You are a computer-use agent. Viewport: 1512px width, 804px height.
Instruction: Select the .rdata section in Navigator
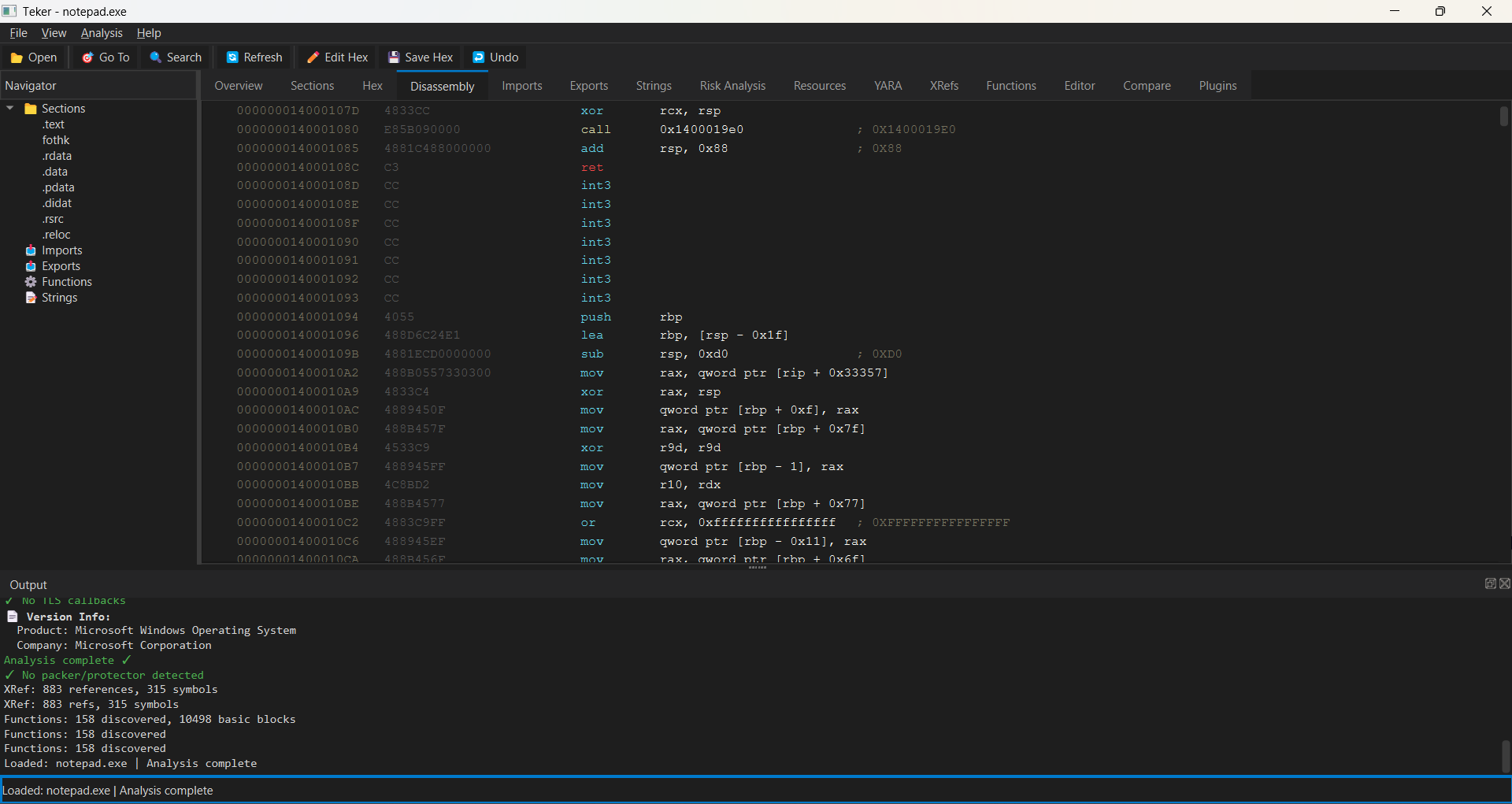[x=57, y=156]
